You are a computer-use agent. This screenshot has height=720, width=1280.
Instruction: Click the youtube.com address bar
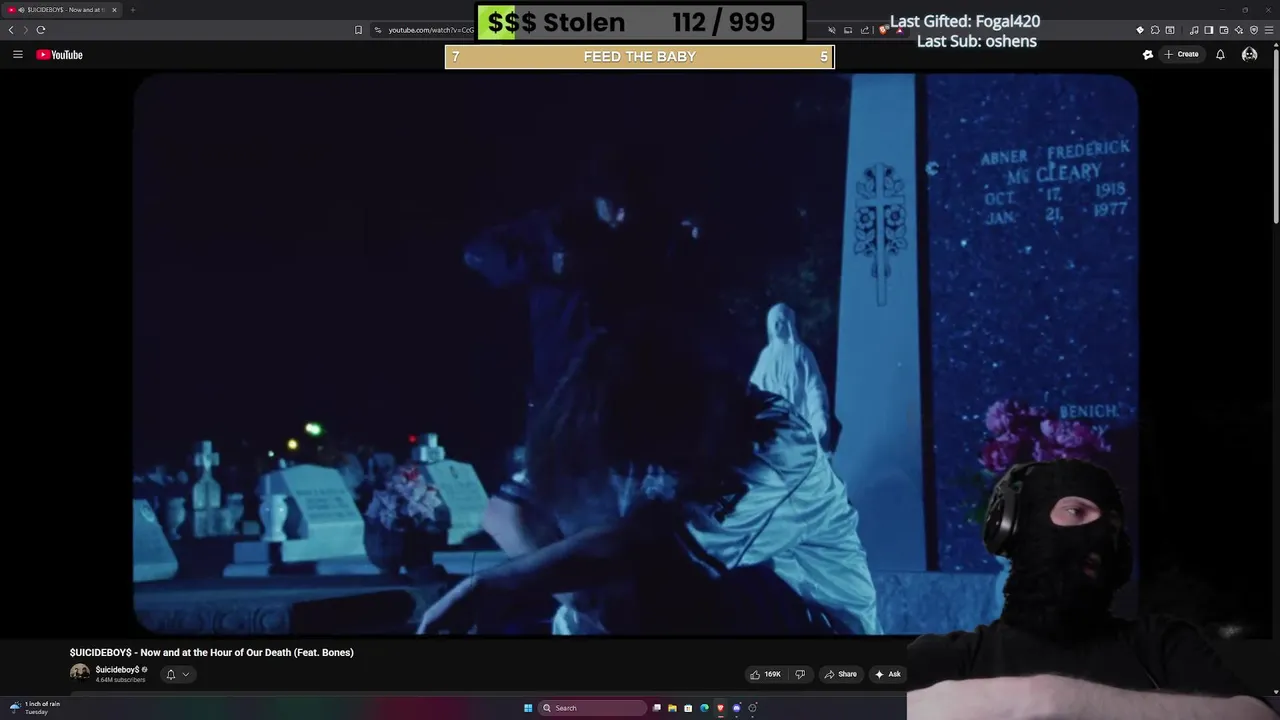coord(430,30)
